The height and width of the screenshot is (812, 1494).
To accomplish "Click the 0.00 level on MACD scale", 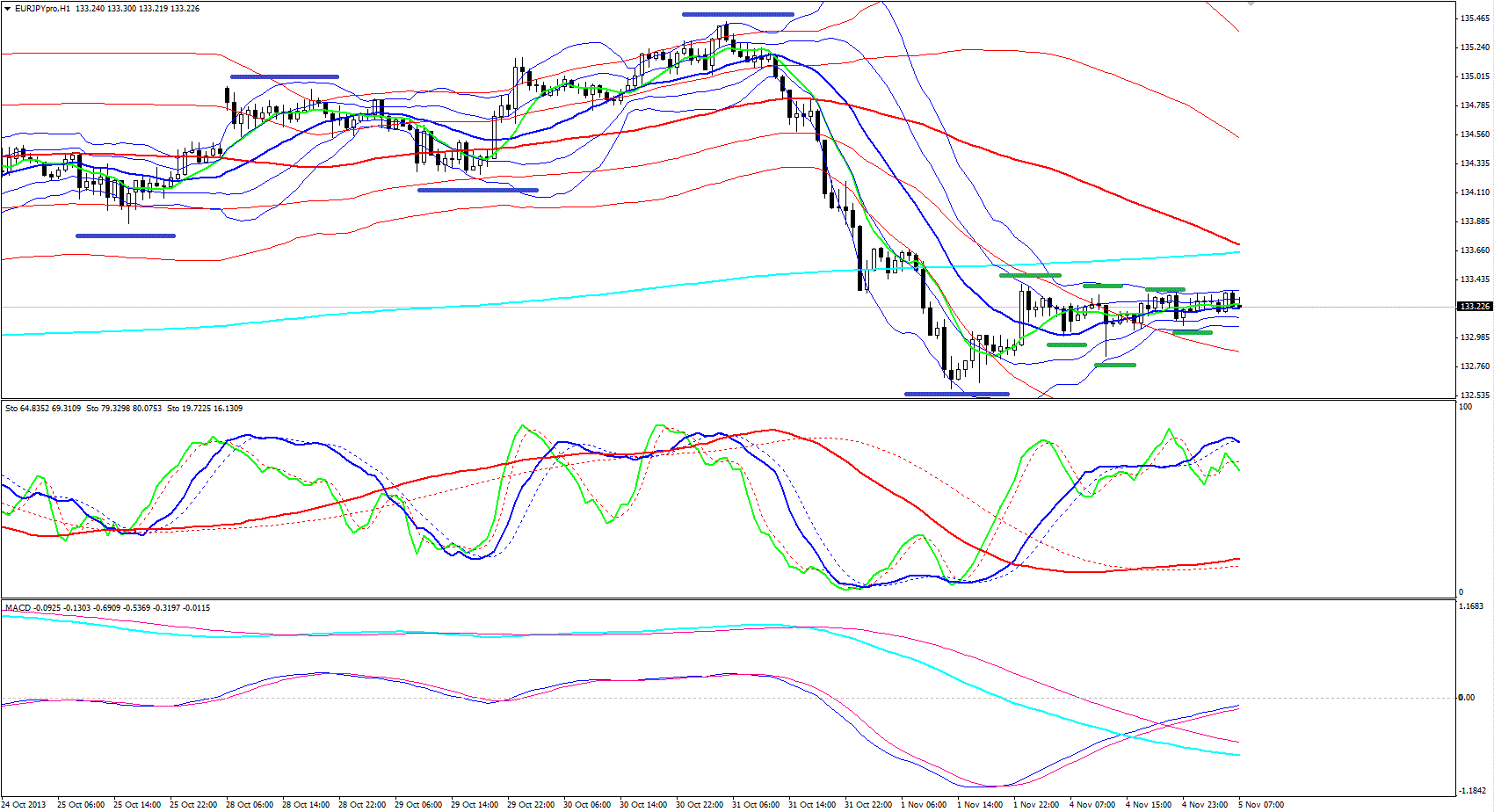I will pos(1467,698).
